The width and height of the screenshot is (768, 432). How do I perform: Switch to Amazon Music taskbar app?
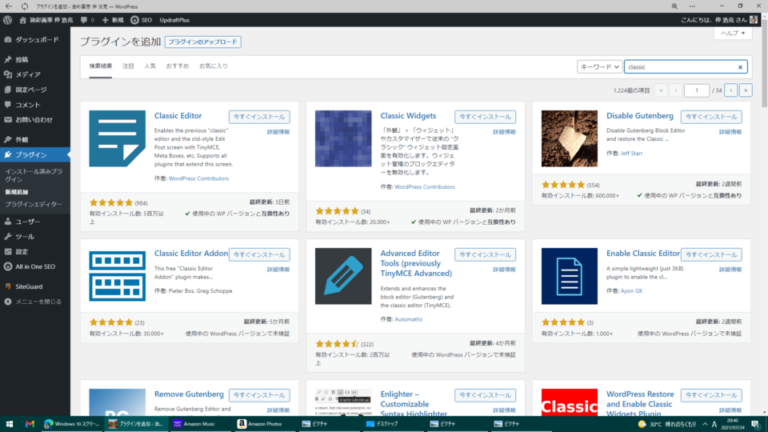199,424
